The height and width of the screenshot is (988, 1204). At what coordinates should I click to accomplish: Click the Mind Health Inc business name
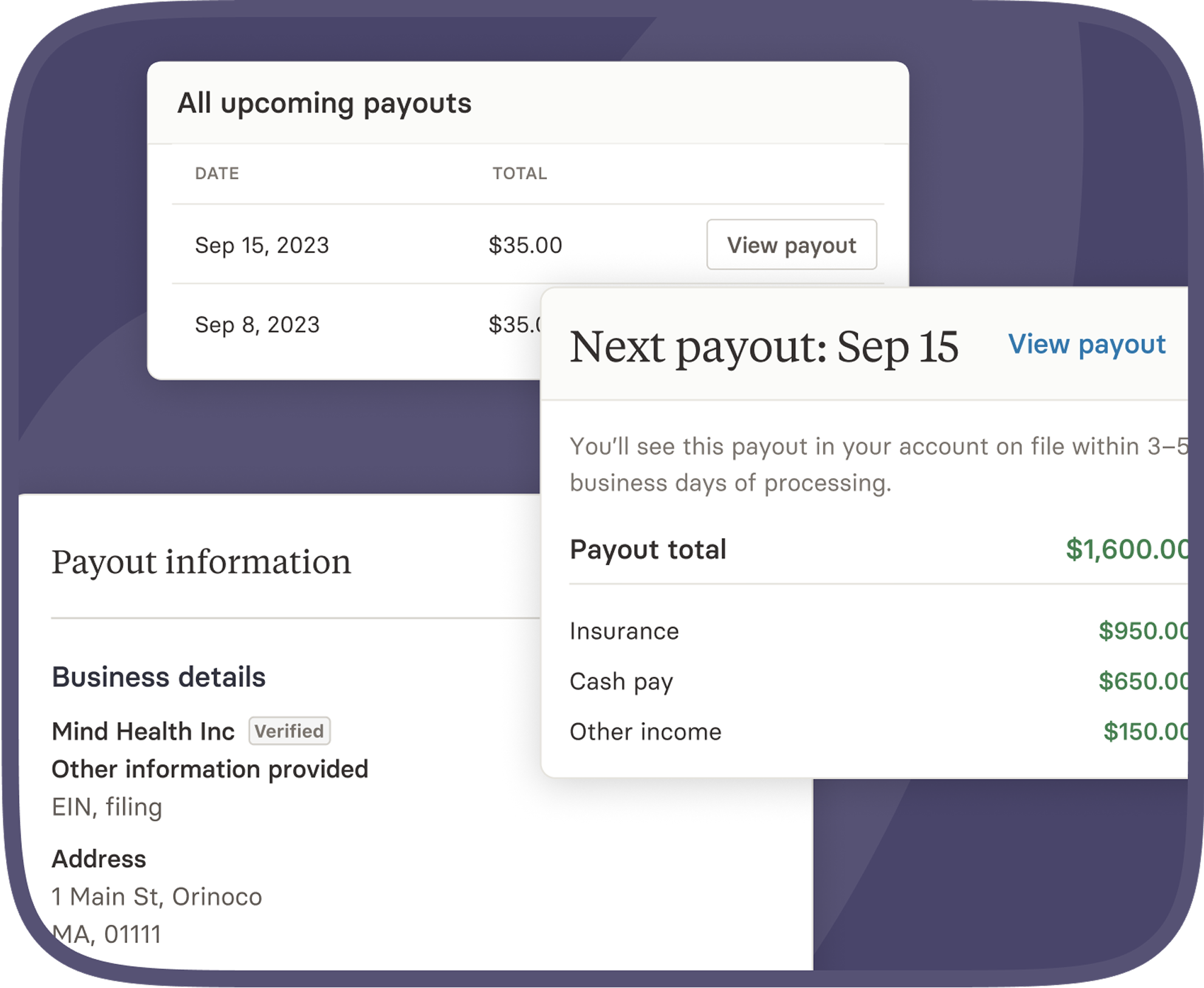143,731
